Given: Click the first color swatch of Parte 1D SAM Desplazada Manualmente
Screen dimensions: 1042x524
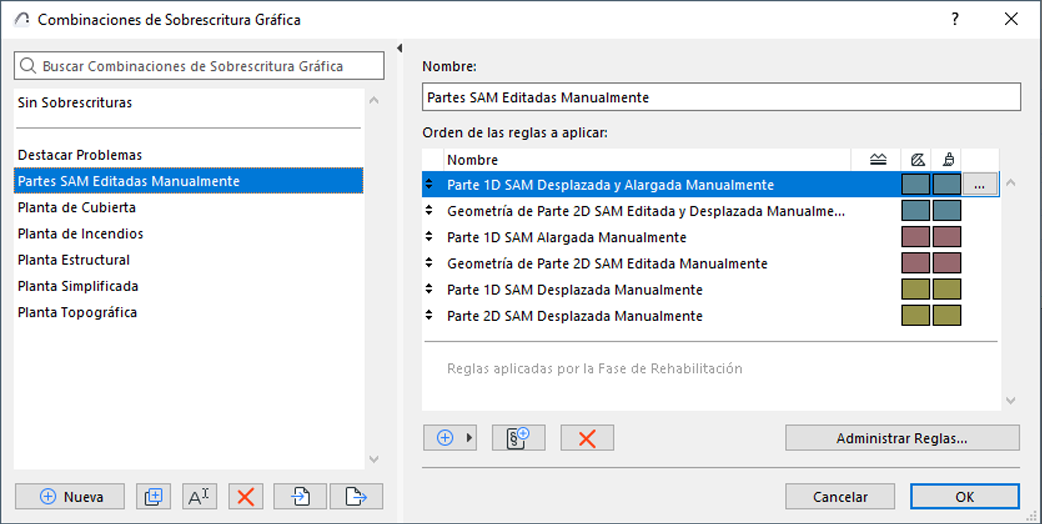Looking at the screenshot, I should click(x=916, y=290).
